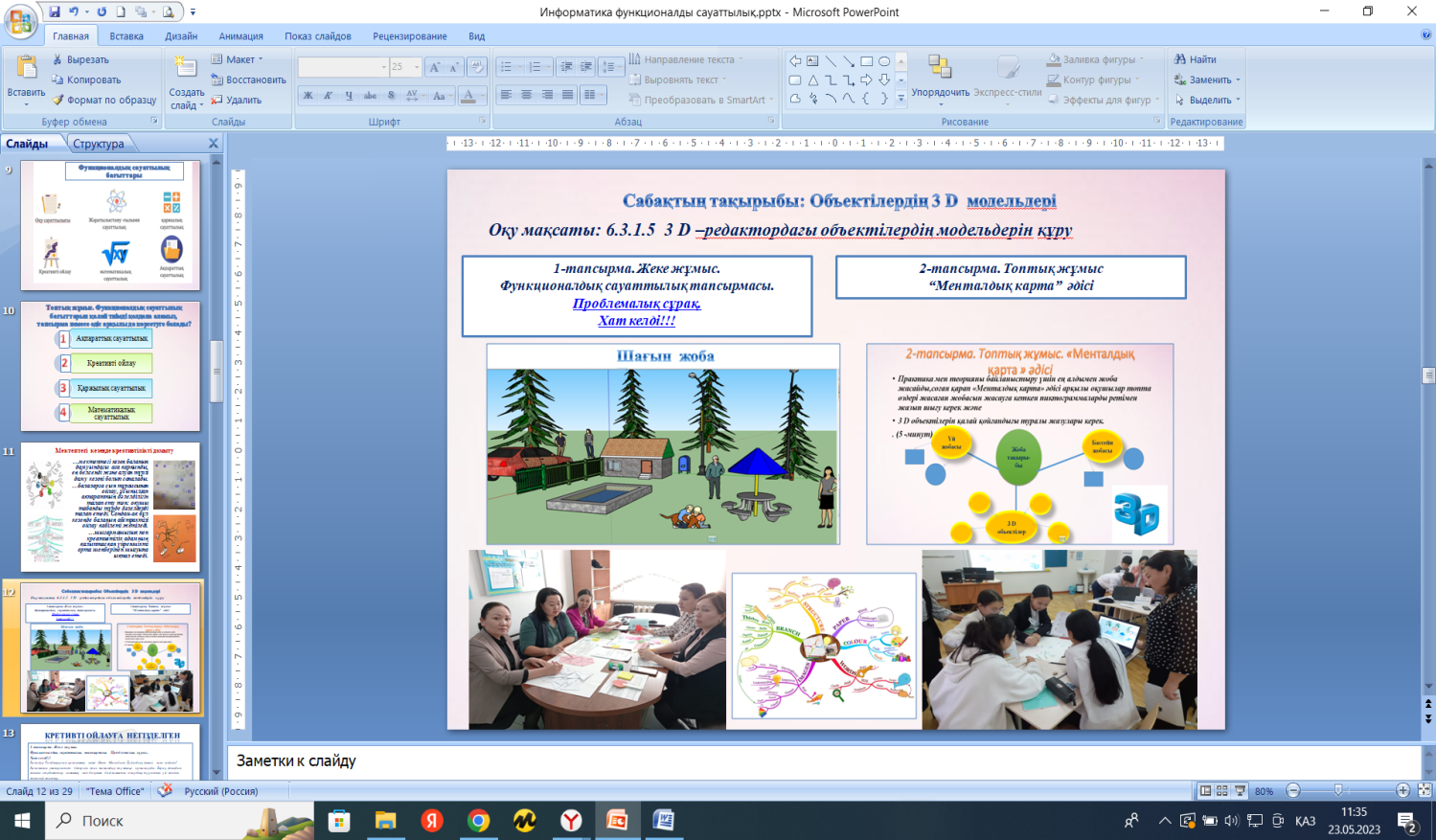The image size is (1436, 840).
Task: Follow the Хат келді!!! link
Action: (x=637, y=321)
